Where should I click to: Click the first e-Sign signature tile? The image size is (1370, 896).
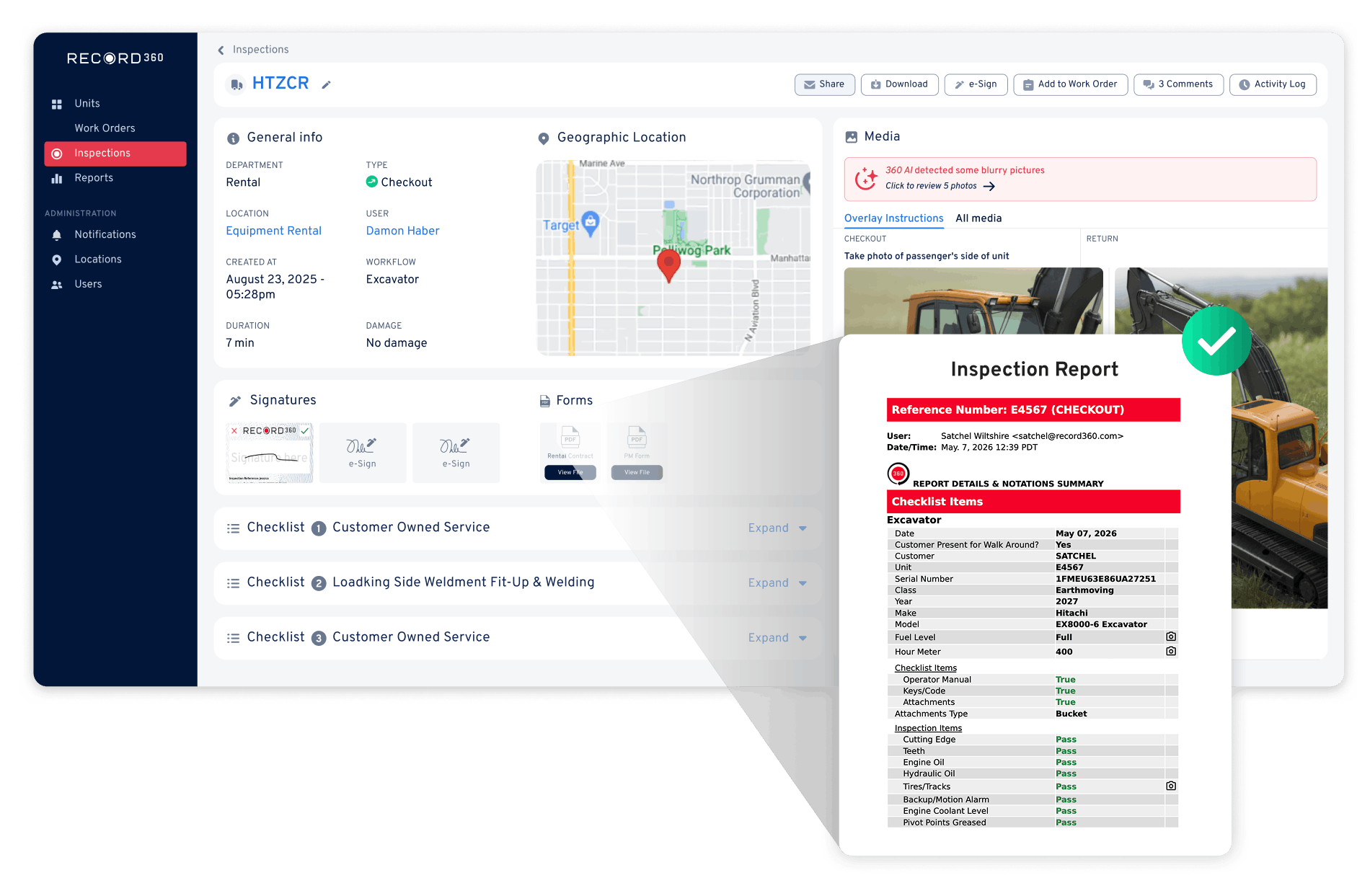pos(362,453)
